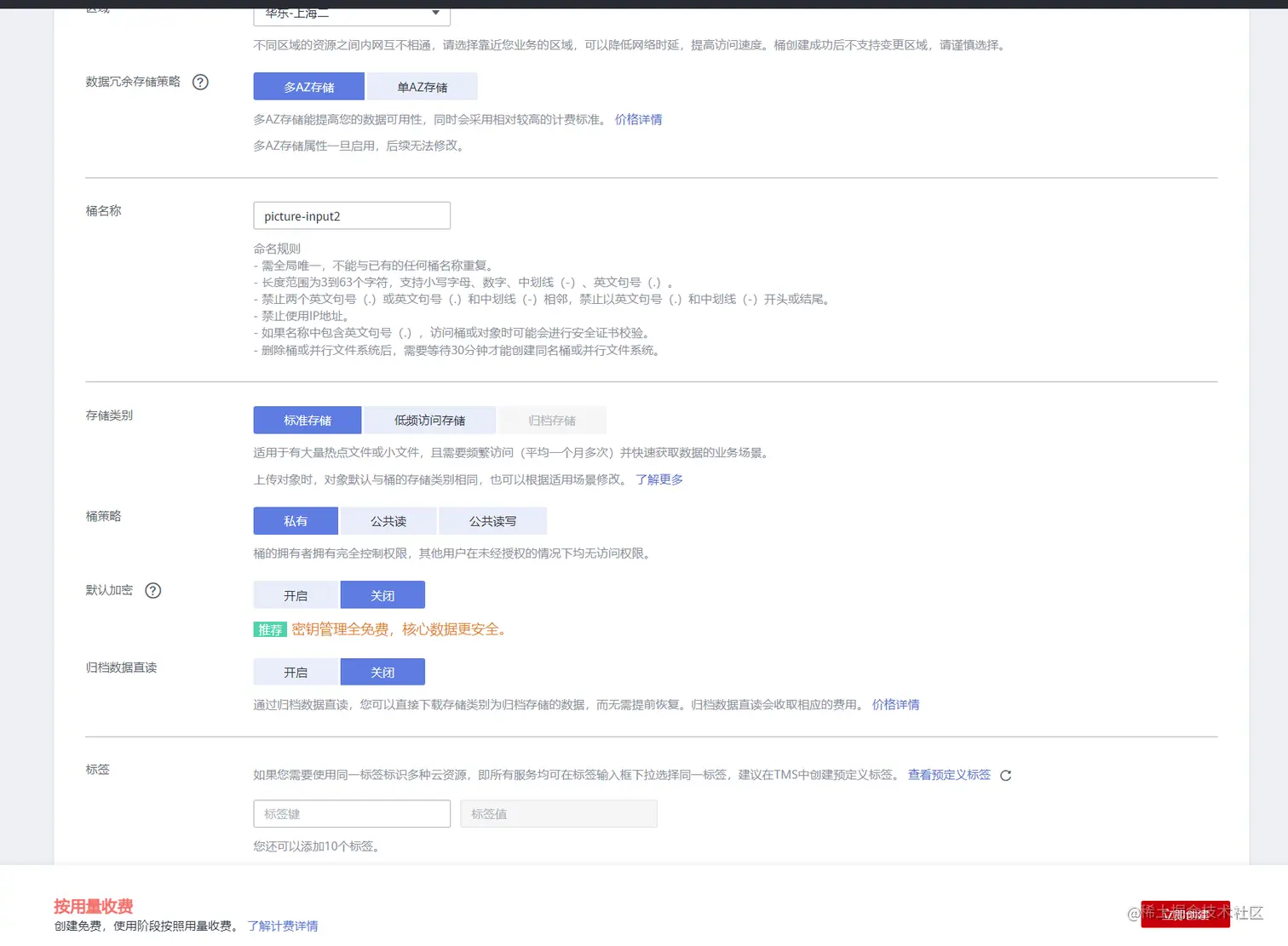Click the green 推荐 badge
Image resolution: width=1288 pixels, height=946 pixels.
(270, 629)
